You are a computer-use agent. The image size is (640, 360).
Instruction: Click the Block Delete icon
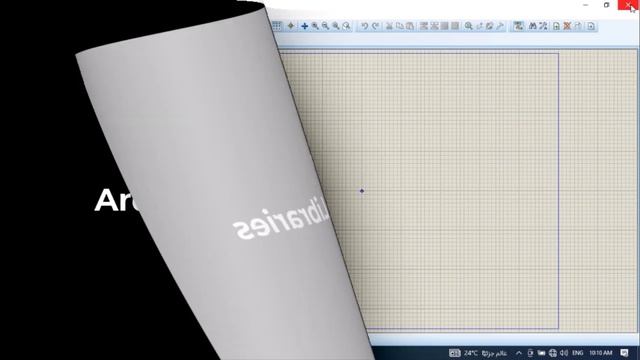[455, 26]
